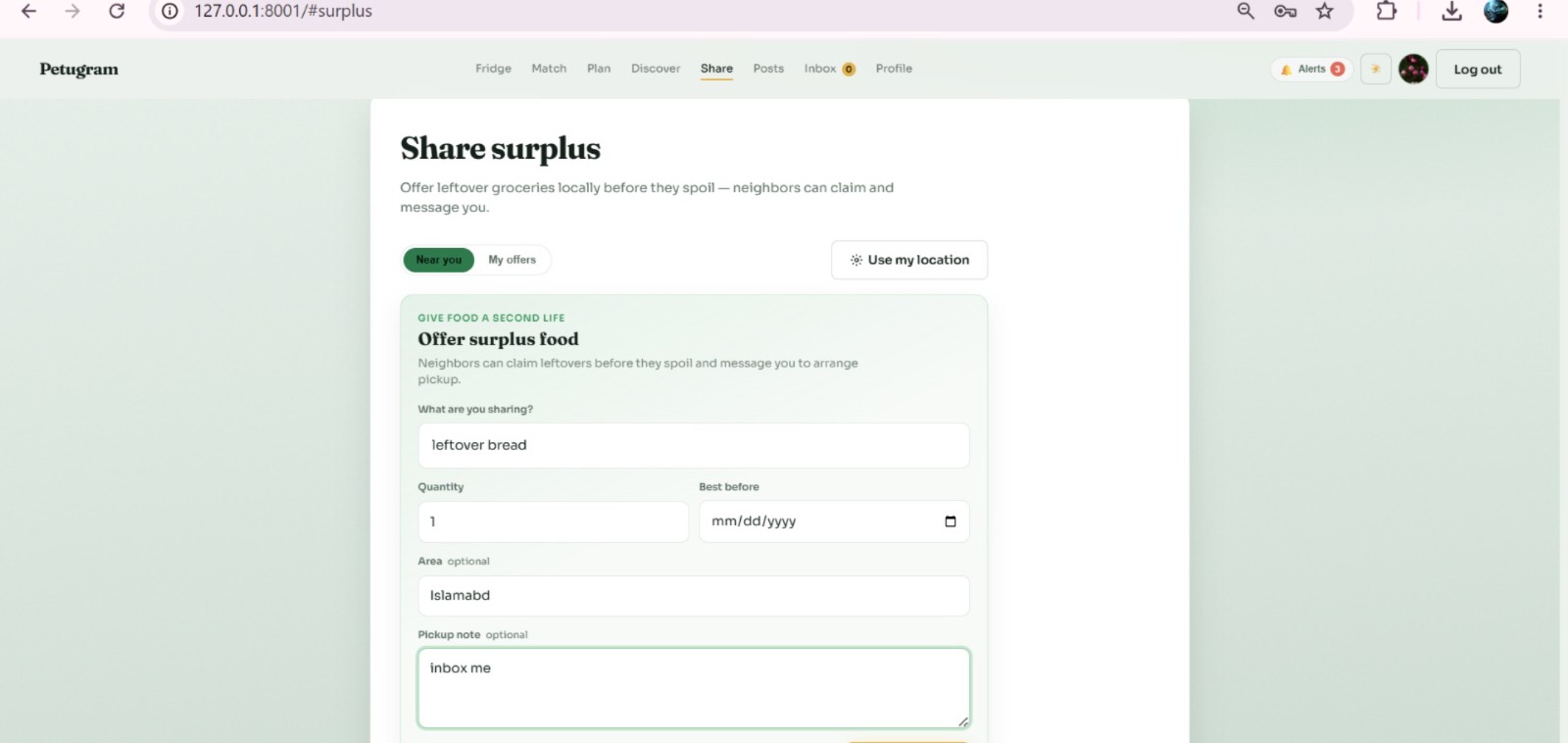Click the zoom magnifier icon in address bar
Image resolution: width=1568 pixels, height=743 pixels.
(1246, 11)
